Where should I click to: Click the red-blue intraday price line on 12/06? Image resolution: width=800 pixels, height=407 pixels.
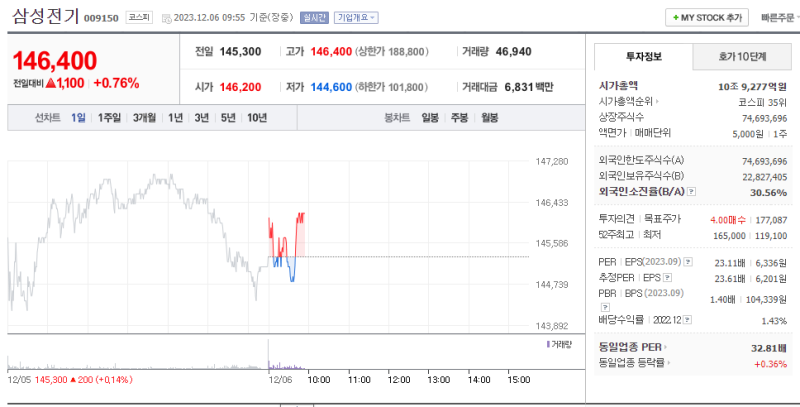point(287,246)
